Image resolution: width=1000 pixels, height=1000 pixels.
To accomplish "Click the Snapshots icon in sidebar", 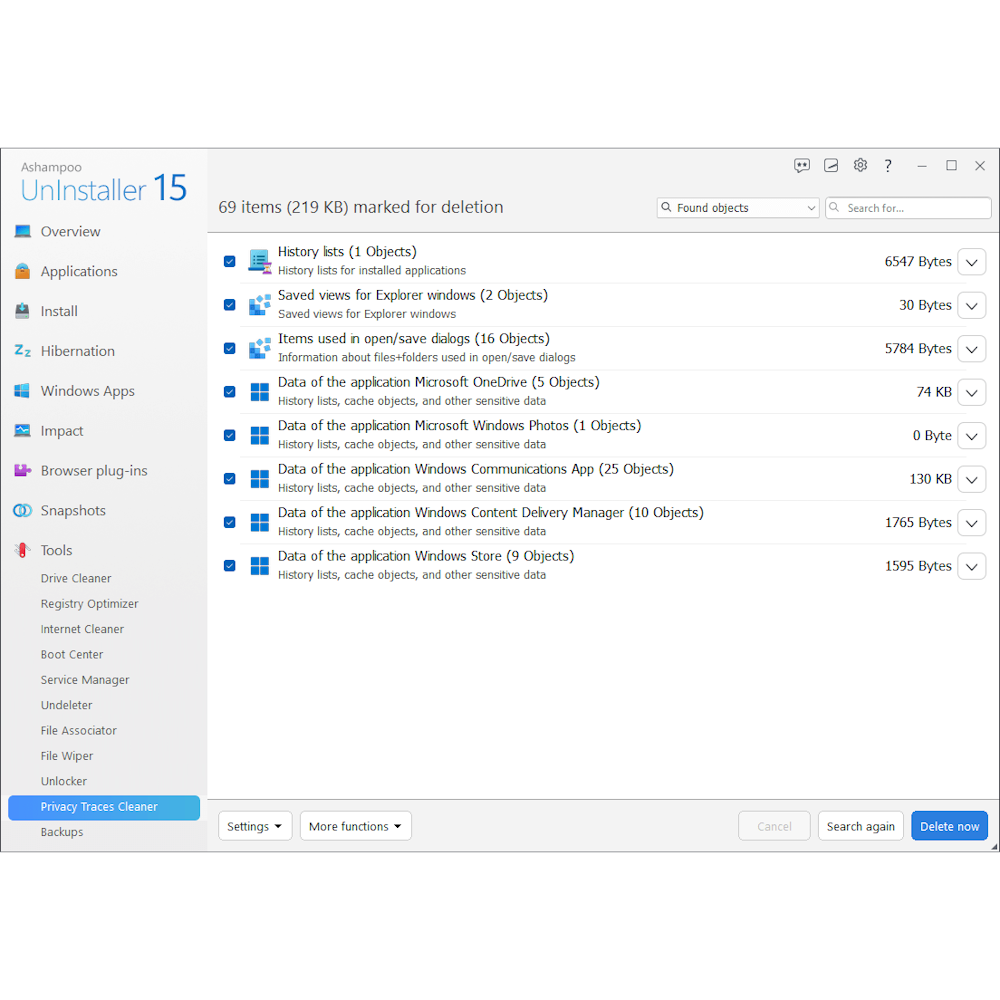I will 22,510.
